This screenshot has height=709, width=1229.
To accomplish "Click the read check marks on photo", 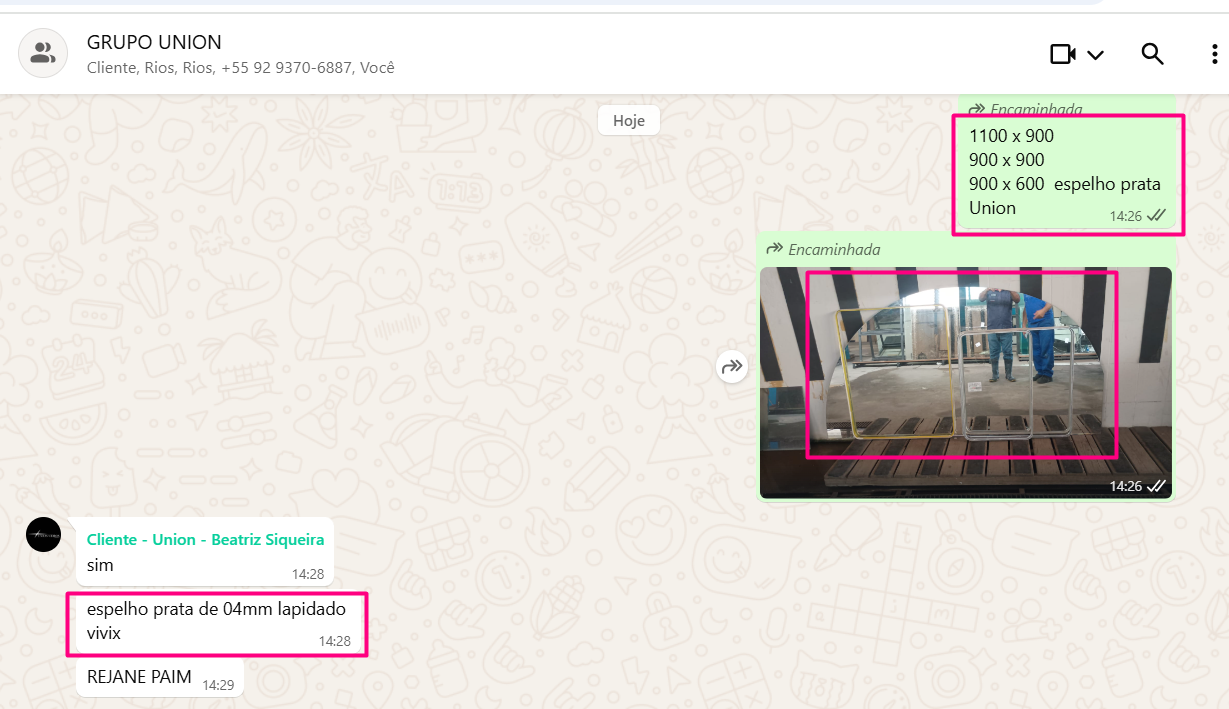I will coord(1157,486).
